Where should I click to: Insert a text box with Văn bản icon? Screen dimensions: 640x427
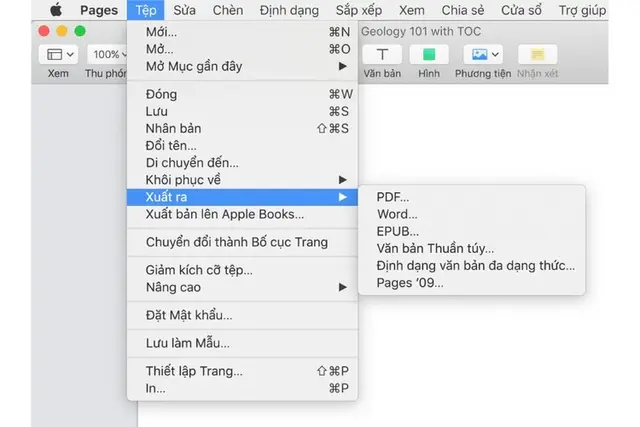pyautogui.click(x=382, y=54)
